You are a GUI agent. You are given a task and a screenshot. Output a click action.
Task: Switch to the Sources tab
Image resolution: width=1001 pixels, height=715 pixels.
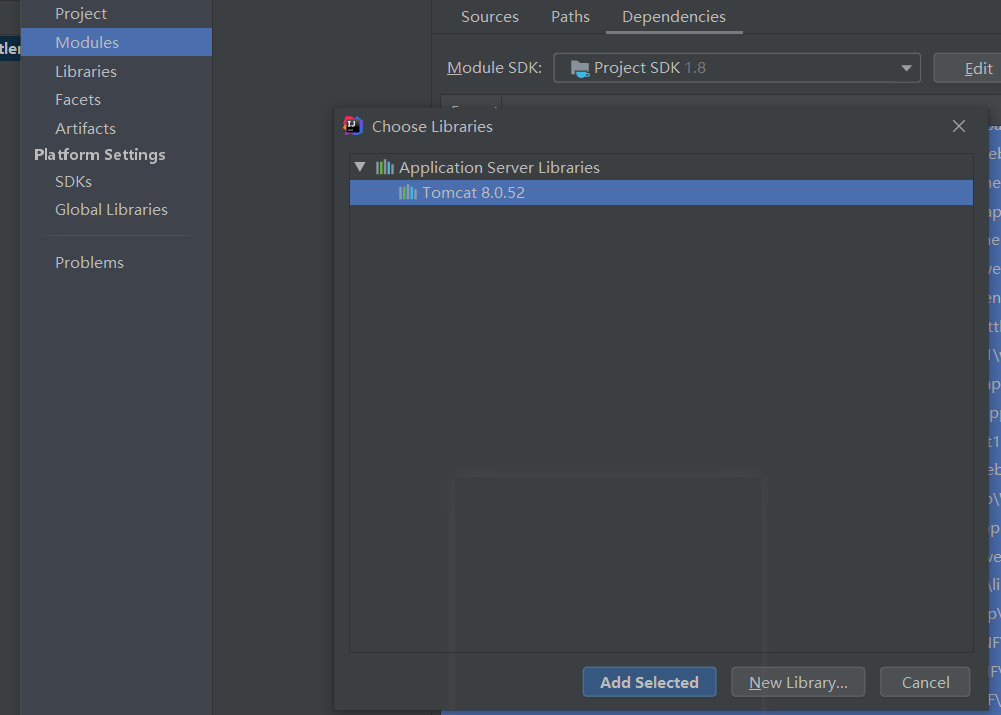[x=490, y=17]
